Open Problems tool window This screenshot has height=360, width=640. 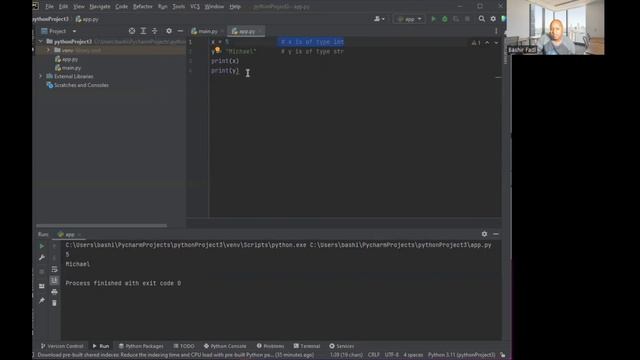pos(270,346)
